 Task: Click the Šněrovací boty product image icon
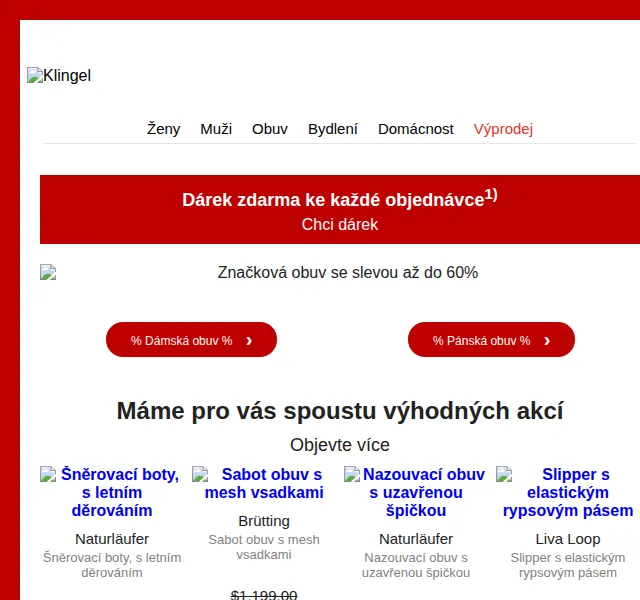(x=48, y=474)
